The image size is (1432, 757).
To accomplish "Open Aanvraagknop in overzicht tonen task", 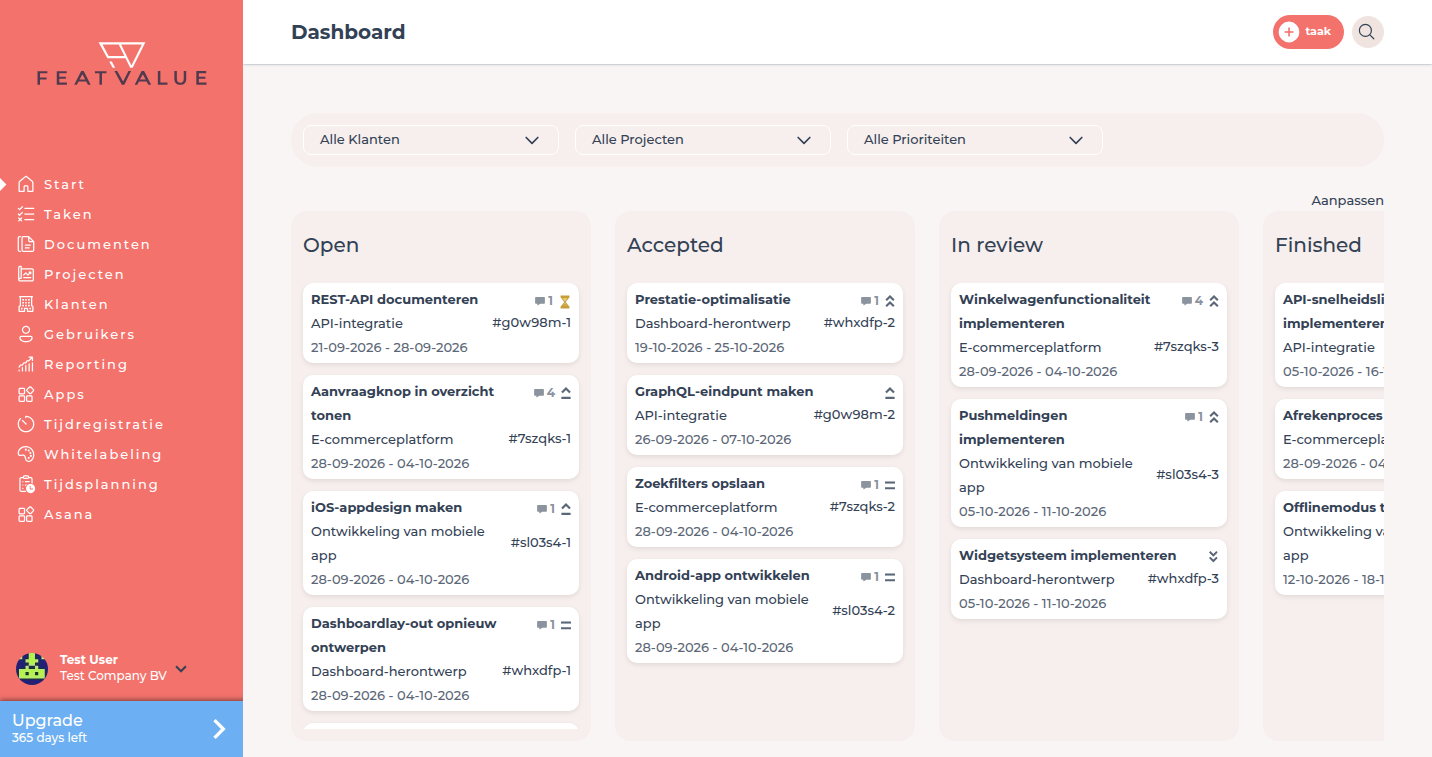I will (x=441, y=427).
